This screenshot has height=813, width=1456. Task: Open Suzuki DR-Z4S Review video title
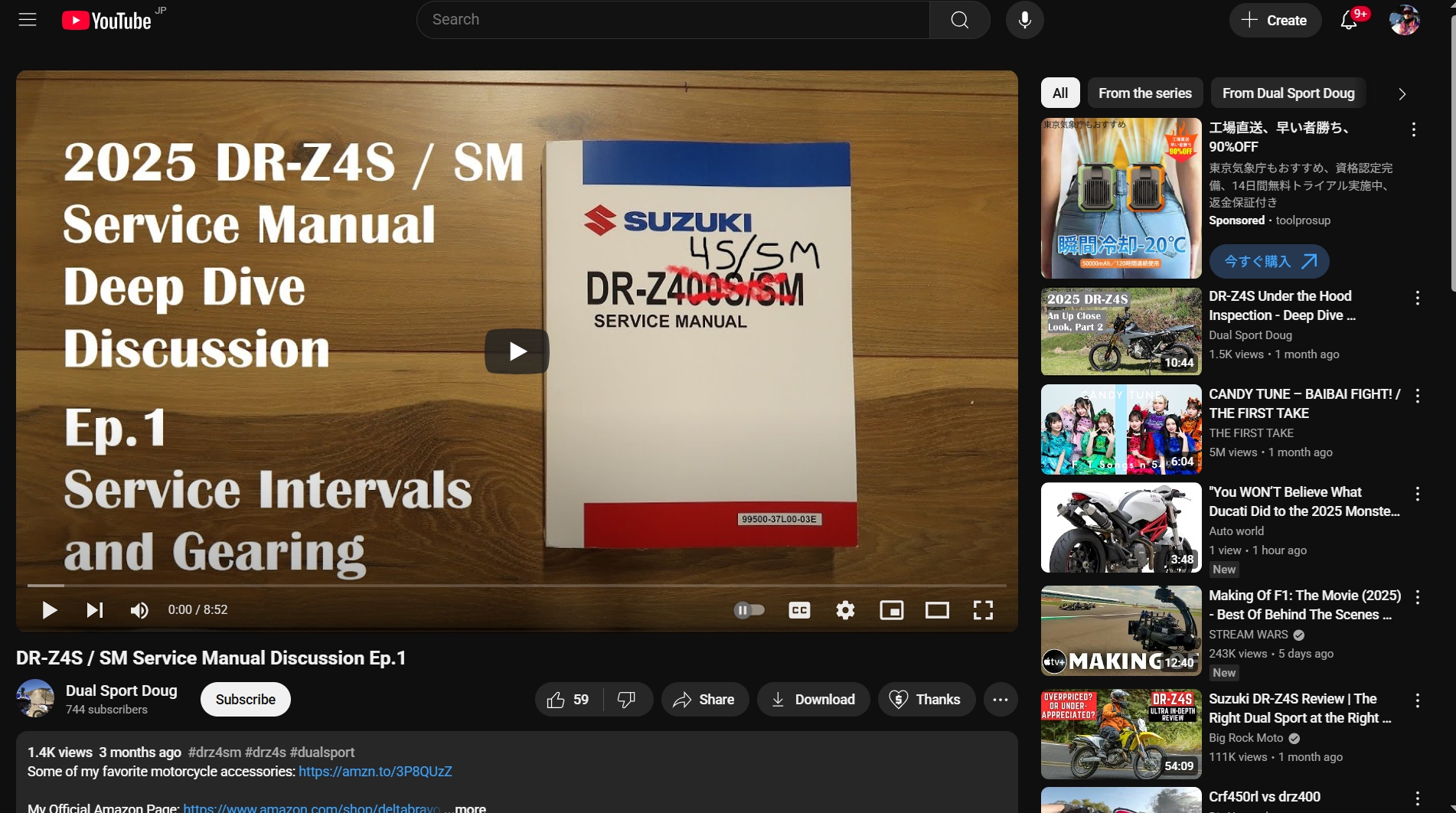(1301, 708)
